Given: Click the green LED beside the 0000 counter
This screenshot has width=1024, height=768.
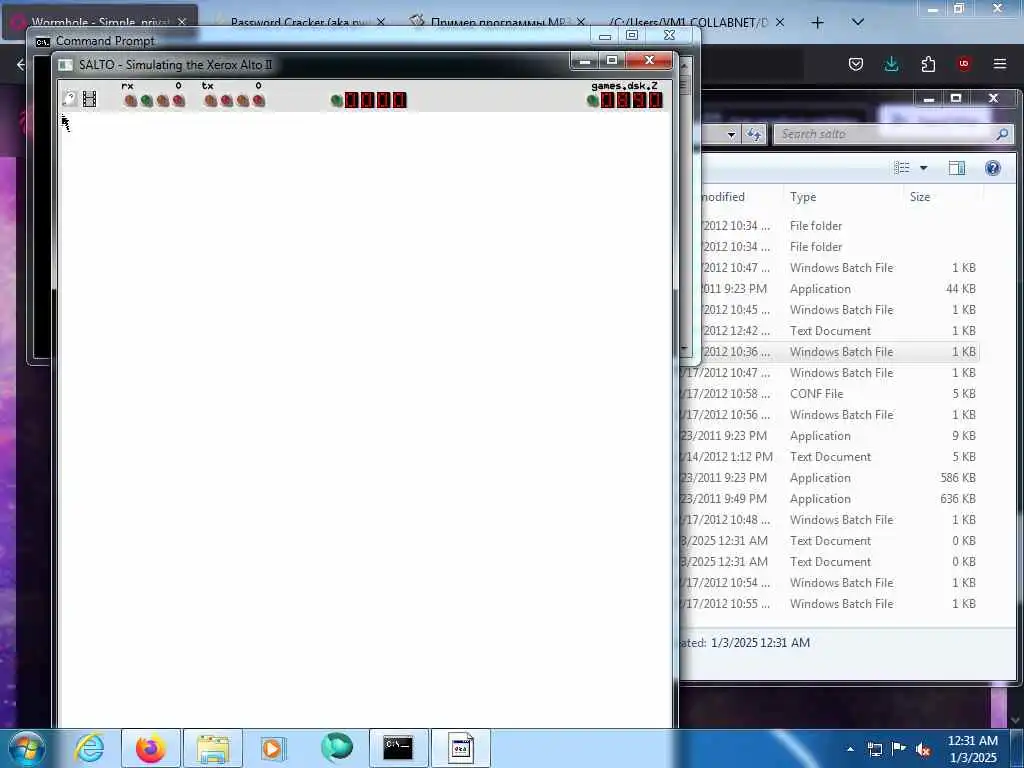Looking at the screenshot, I should [336, 101].
